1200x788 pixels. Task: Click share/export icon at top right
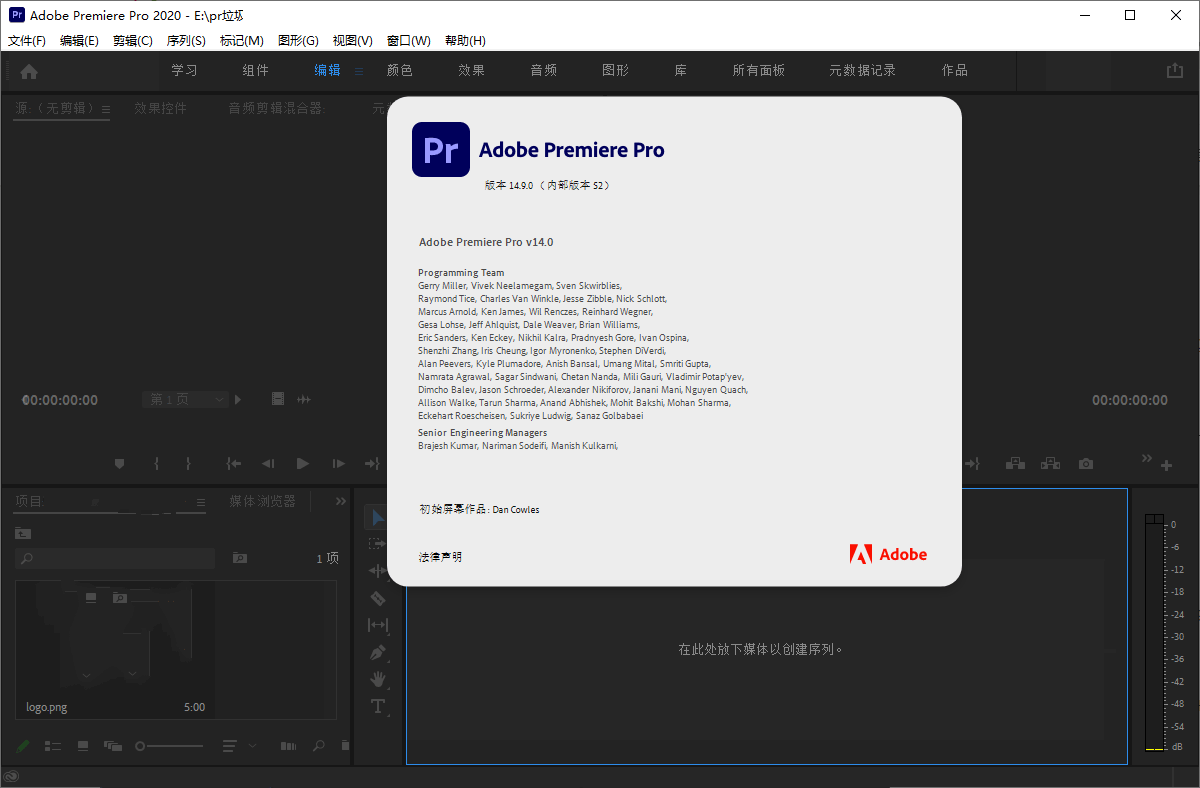[x=1174, y=71]
